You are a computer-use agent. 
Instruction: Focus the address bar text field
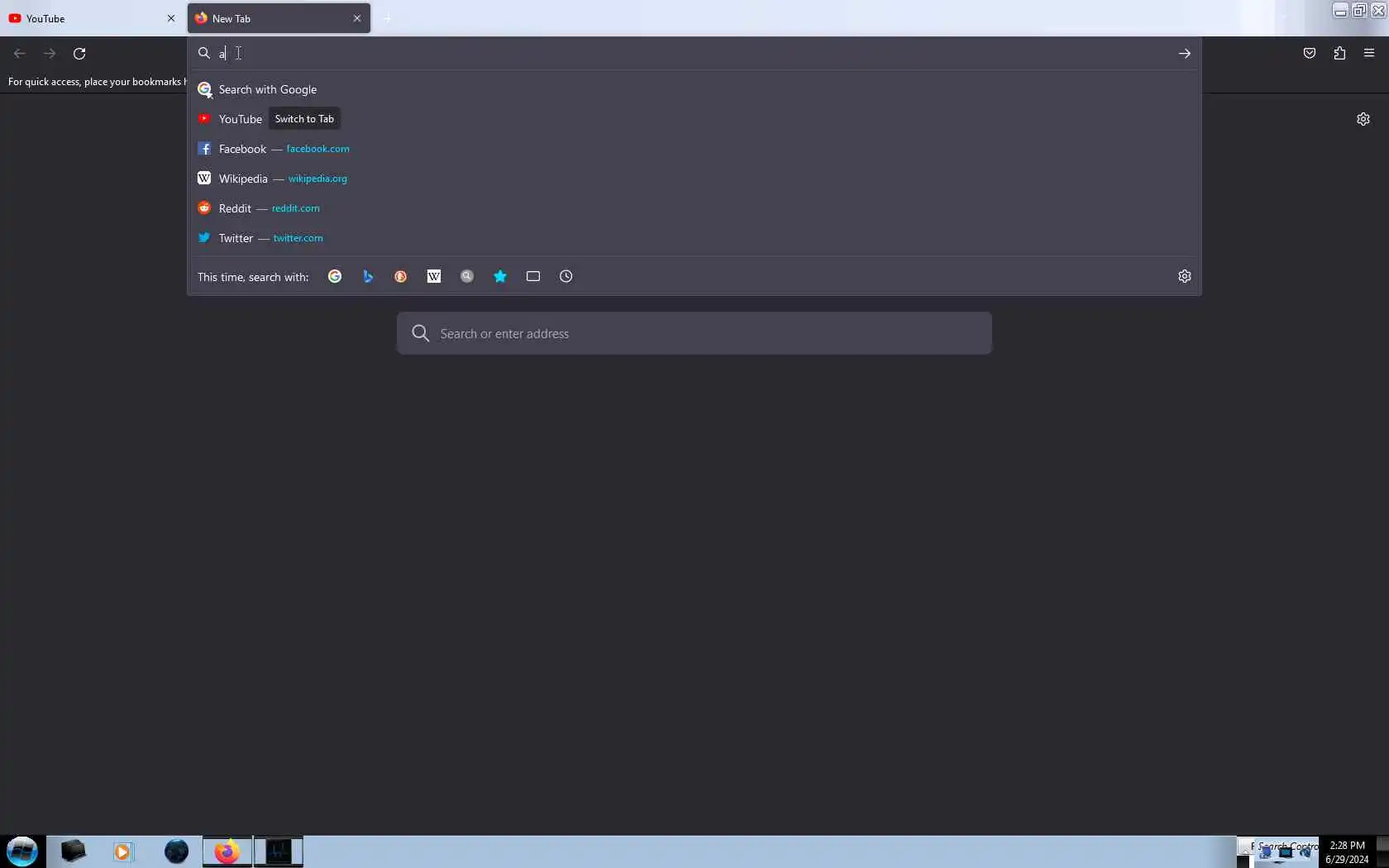[x=694, y=53]
